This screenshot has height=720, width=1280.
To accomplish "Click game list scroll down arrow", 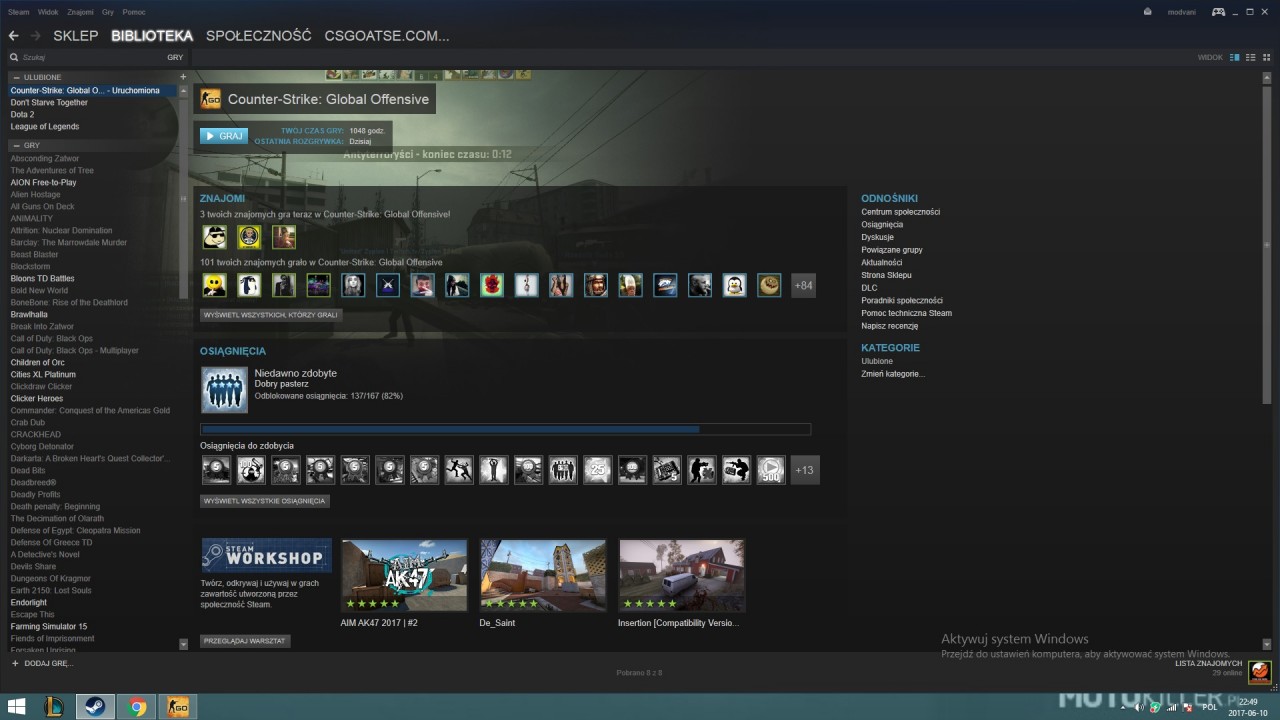I will click(183, 645).
